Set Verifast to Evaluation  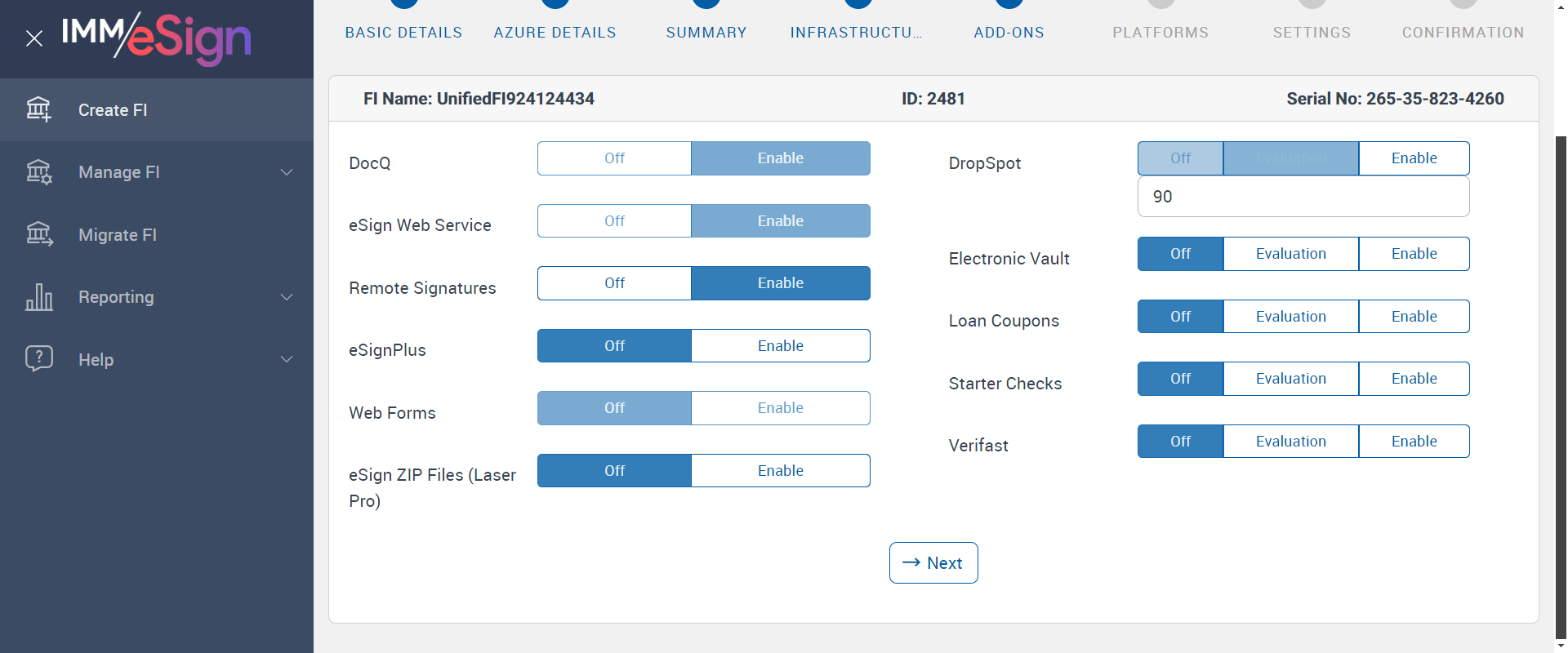coord(1291,442)
